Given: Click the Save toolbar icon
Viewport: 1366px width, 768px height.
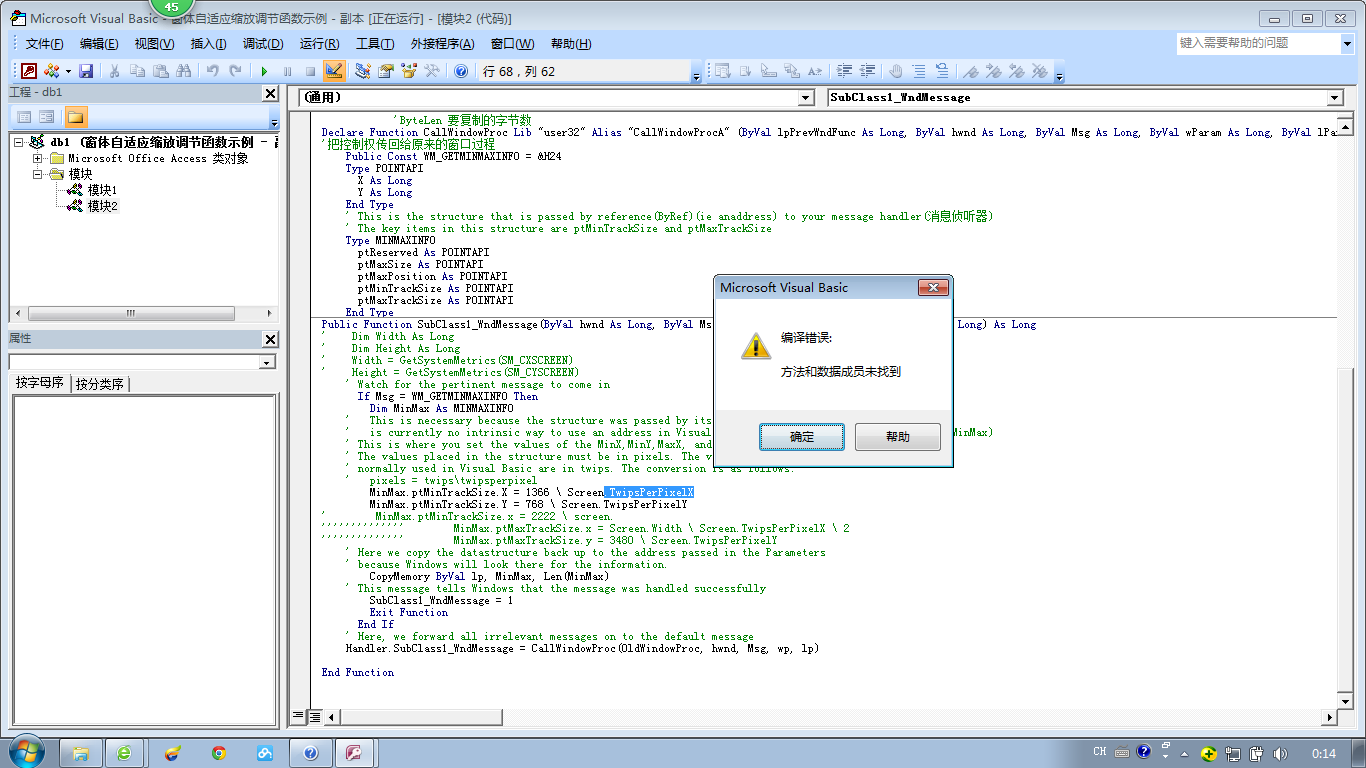Looking at the screenshot, I should tap(86, 71).
